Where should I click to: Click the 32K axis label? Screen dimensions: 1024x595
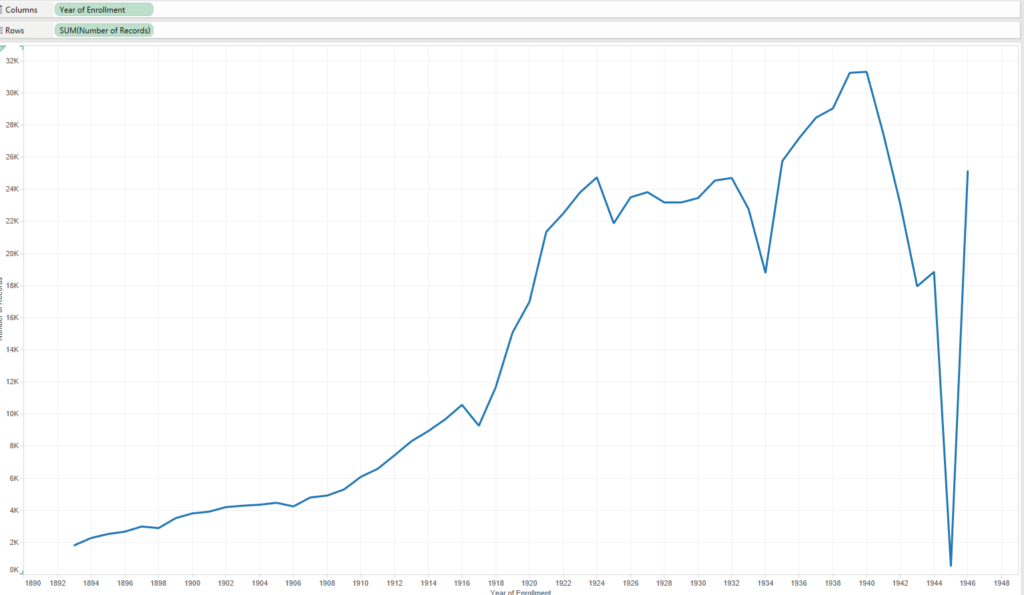[12, 61]
